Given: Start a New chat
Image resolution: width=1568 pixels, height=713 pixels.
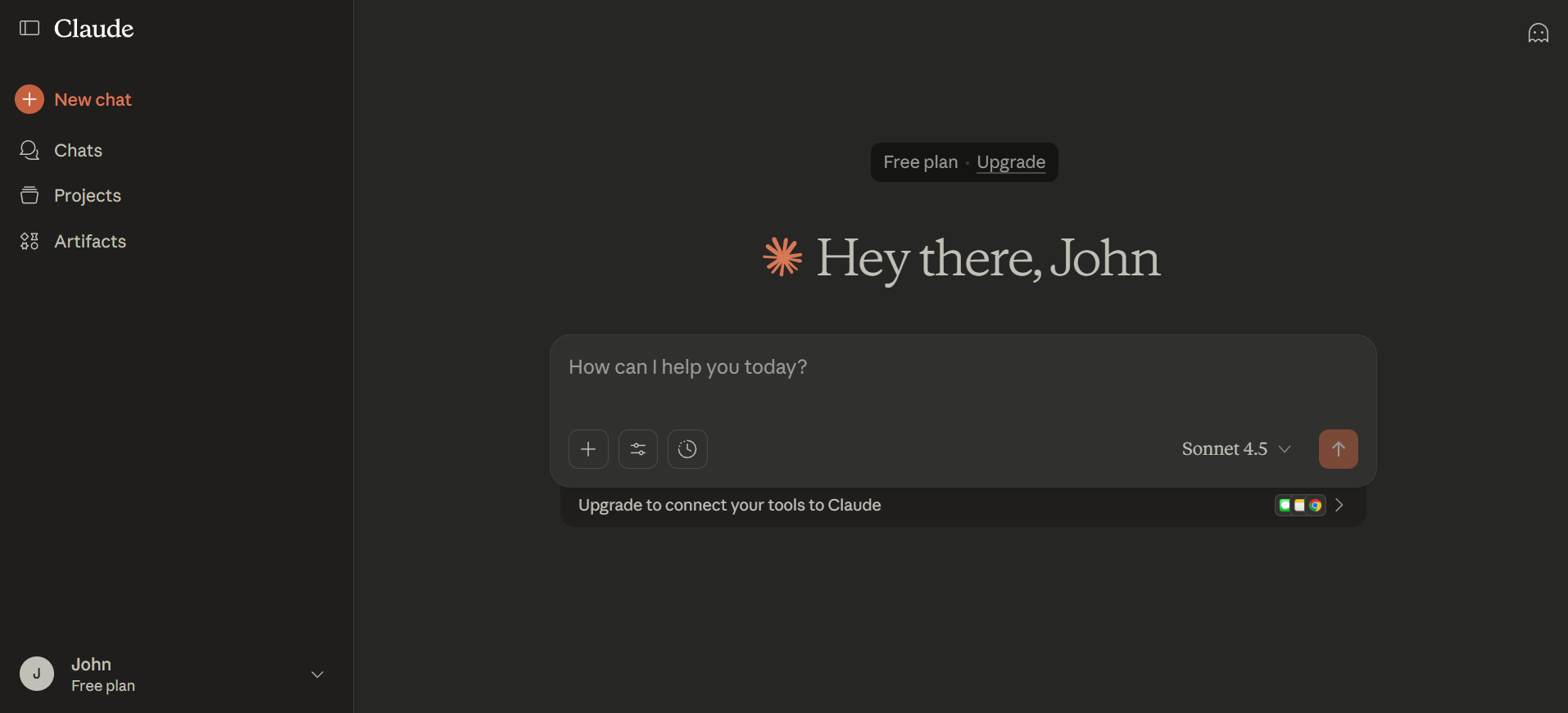Looking at the screenshot, I should coord(74,99).
